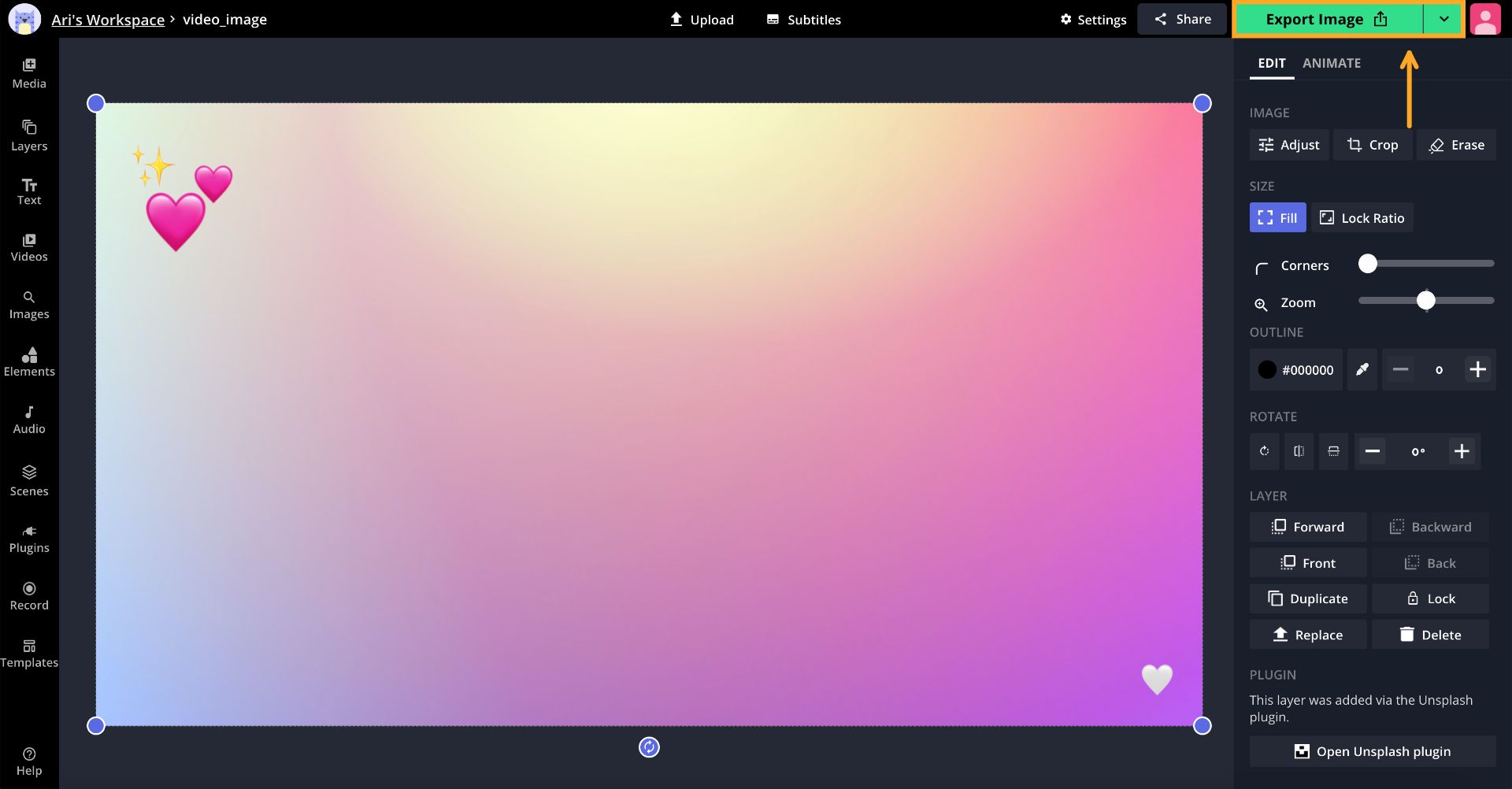Select the Text tool

coord(29,191)
